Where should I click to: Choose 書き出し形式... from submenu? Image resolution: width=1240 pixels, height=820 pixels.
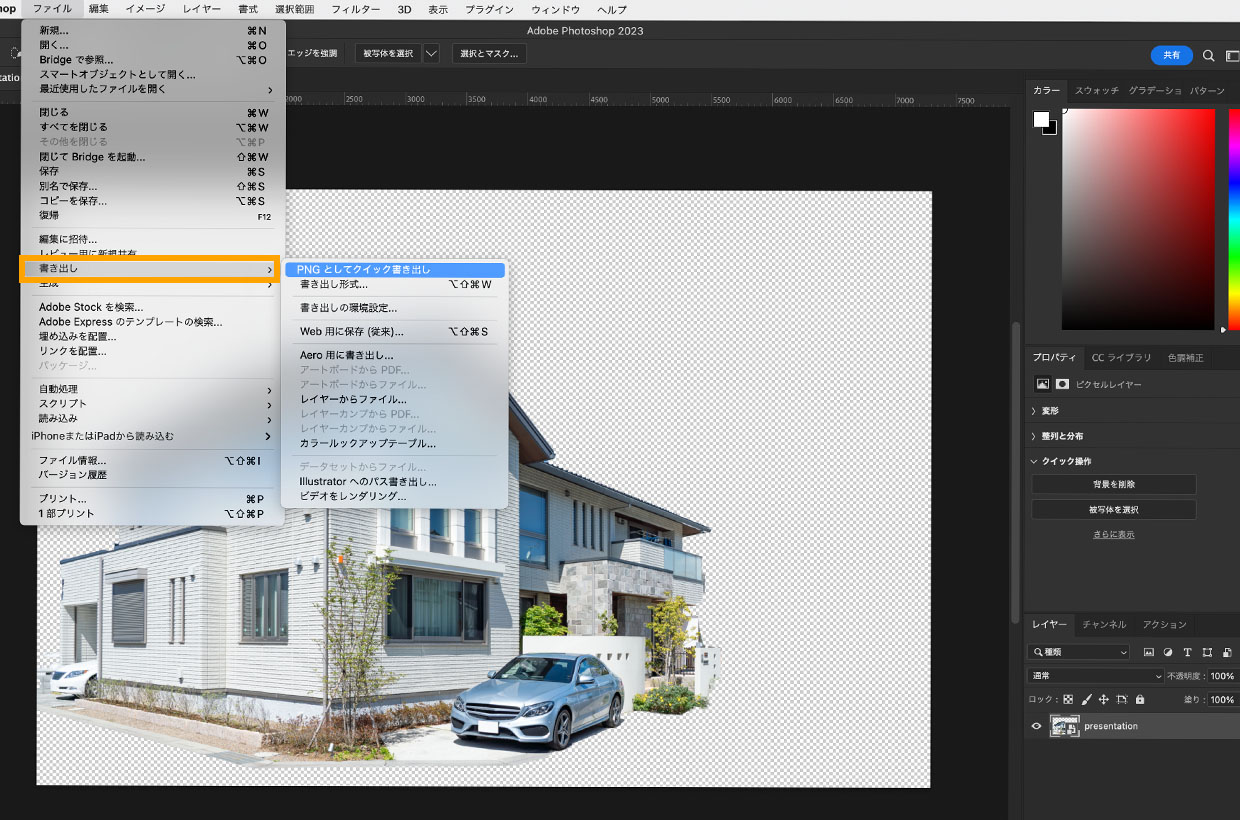pyautogui.click(x=395, y=285)
